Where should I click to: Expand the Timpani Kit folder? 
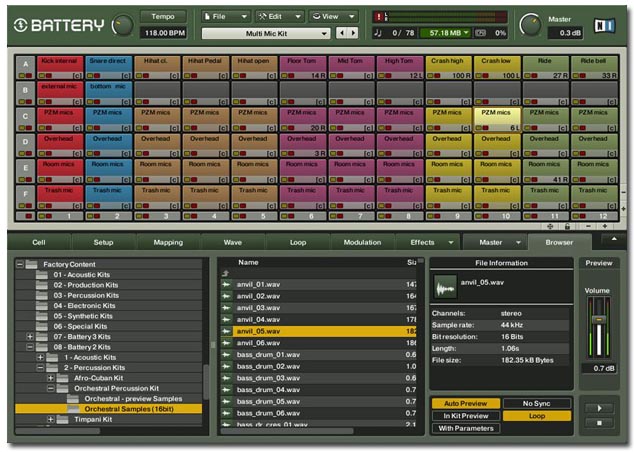(51, 419)
